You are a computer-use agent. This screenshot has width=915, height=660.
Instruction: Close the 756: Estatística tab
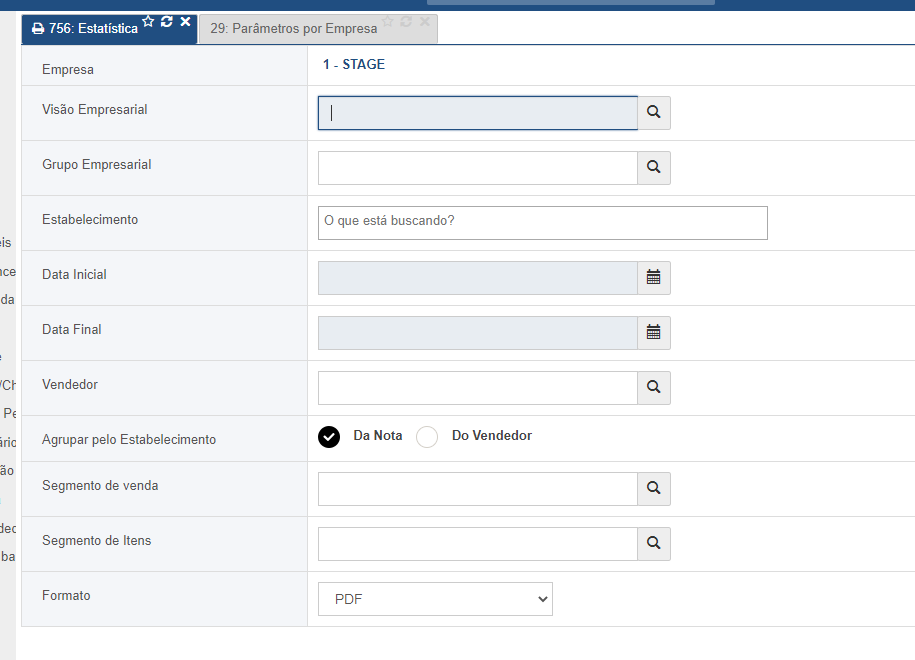[186, 22]
